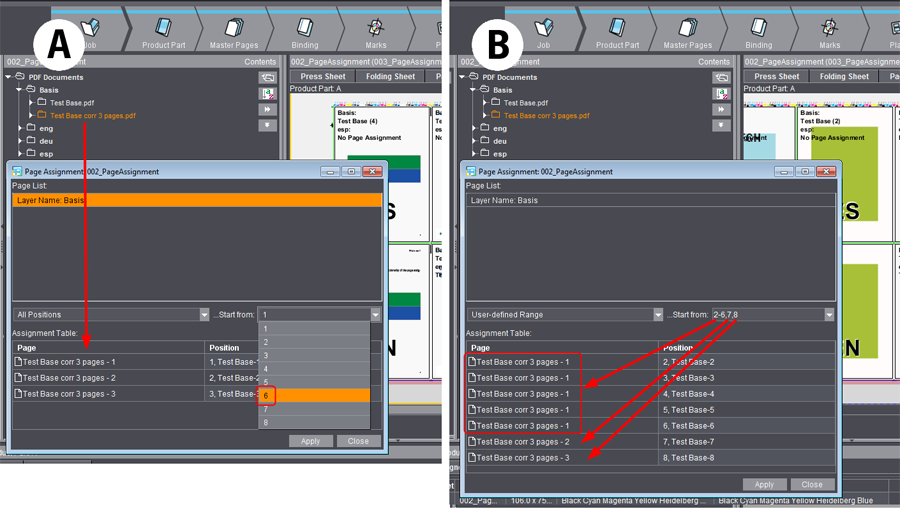Click Close in panel B's Page Assignment dialog

tap(812, 484)
